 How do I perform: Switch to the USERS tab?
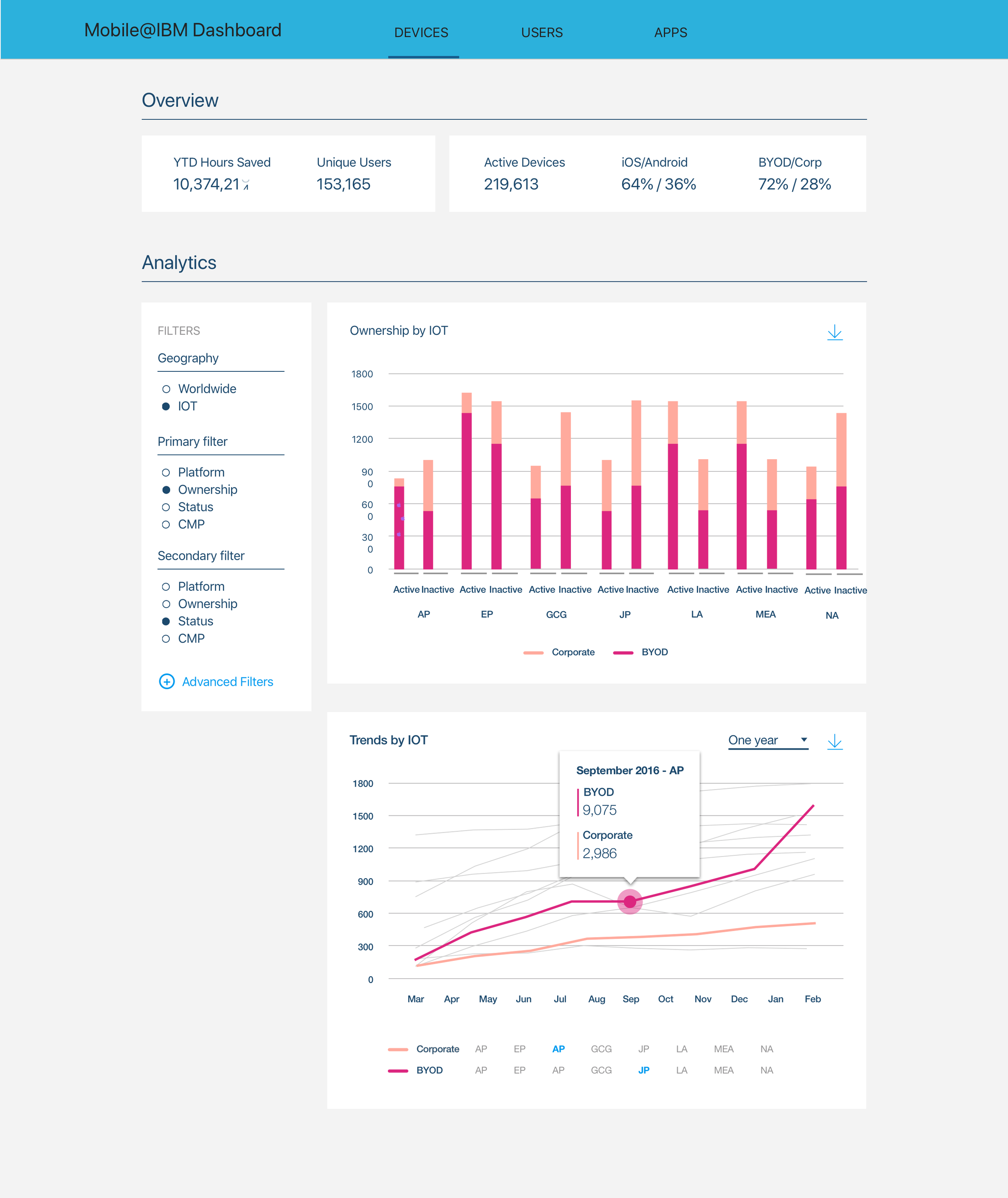click(542, 33)
